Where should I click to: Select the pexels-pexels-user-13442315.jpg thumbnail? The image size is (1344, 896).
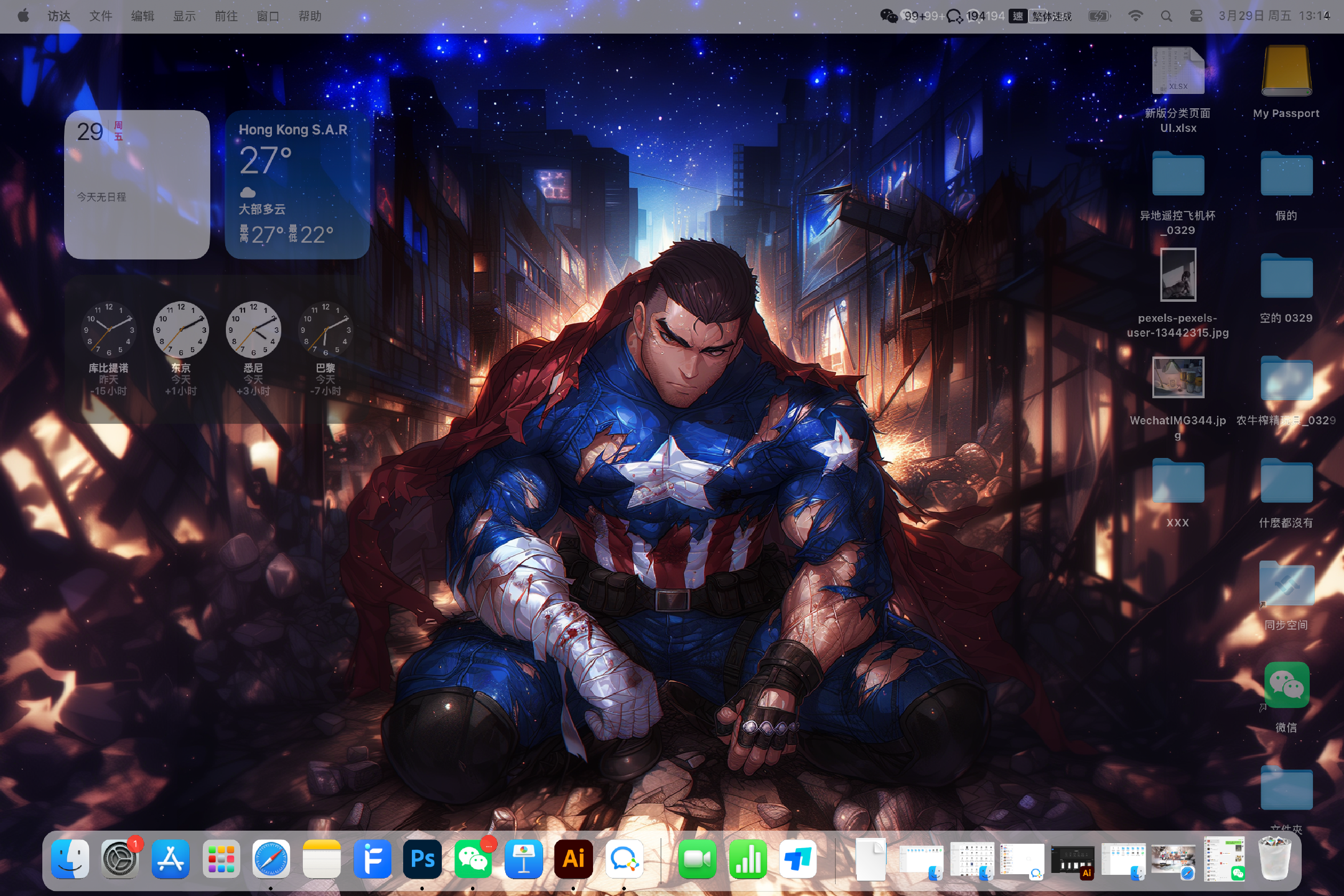click(x=1178, y=275)
